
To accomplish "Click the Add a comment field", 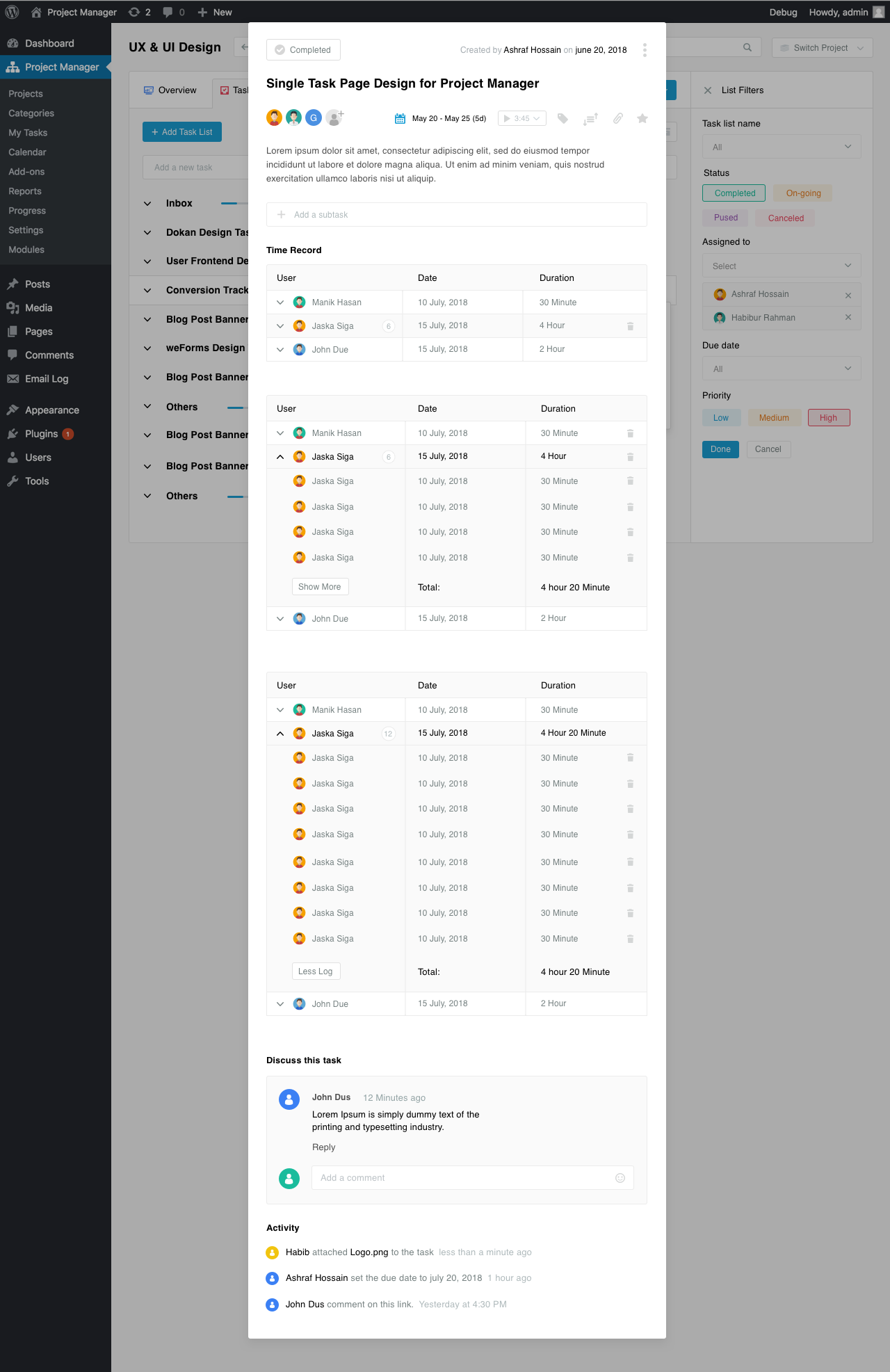I will 473,1178.
